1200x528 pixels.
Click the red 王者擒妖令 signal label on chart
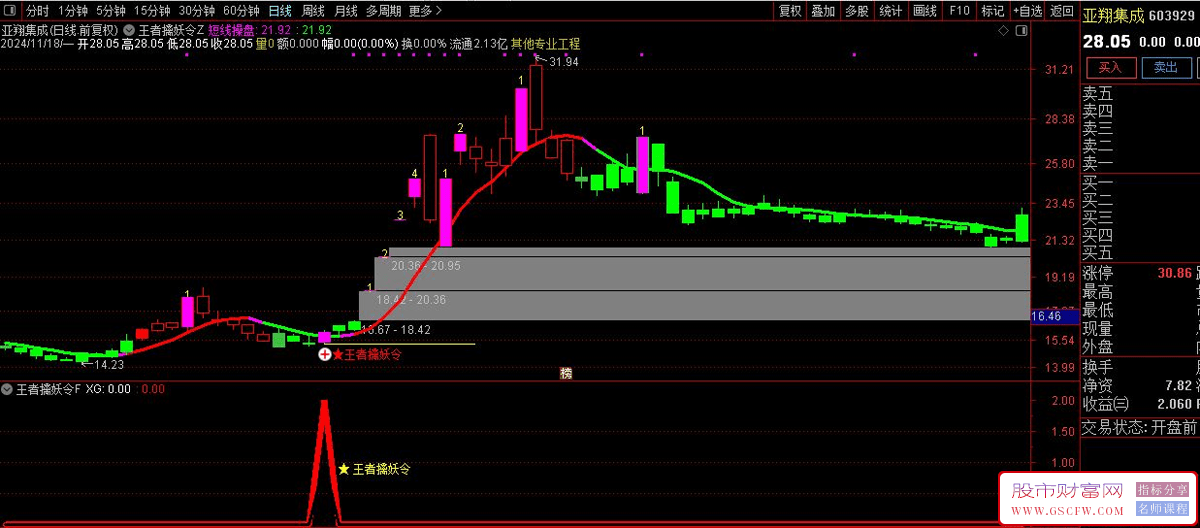(367, 354)
